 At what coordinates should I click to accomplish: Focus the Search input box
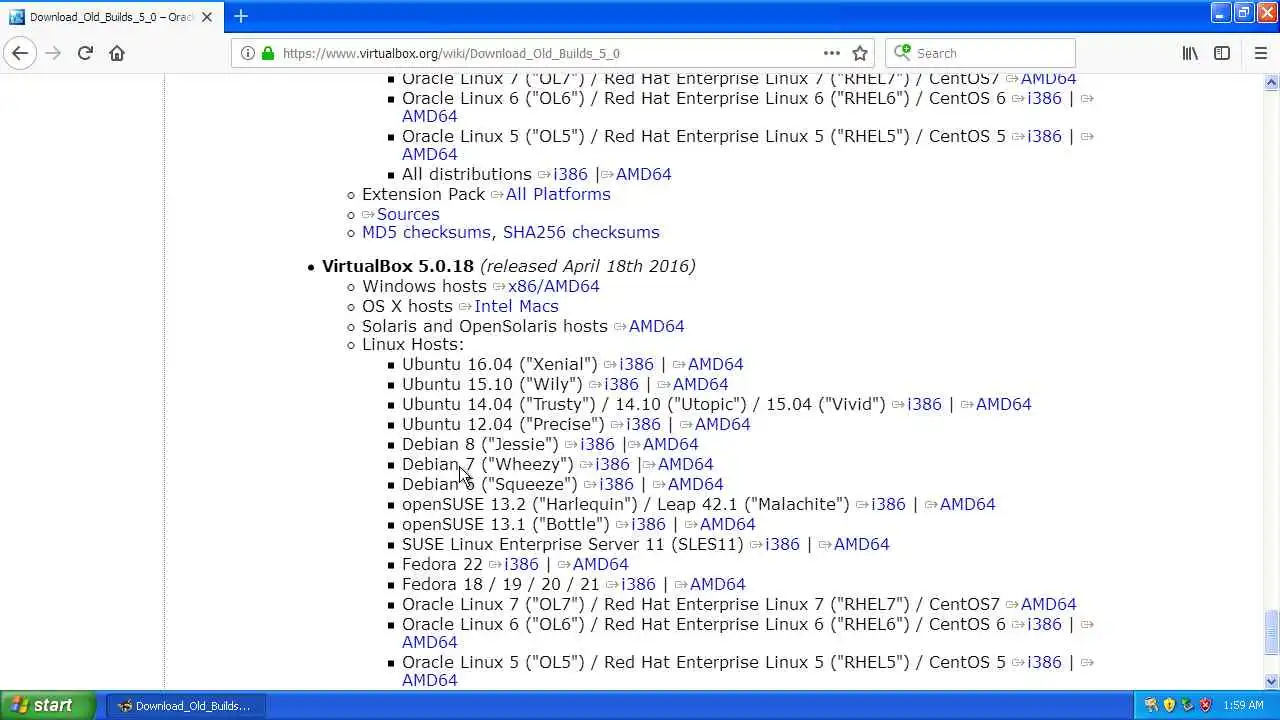coord(980,53)
